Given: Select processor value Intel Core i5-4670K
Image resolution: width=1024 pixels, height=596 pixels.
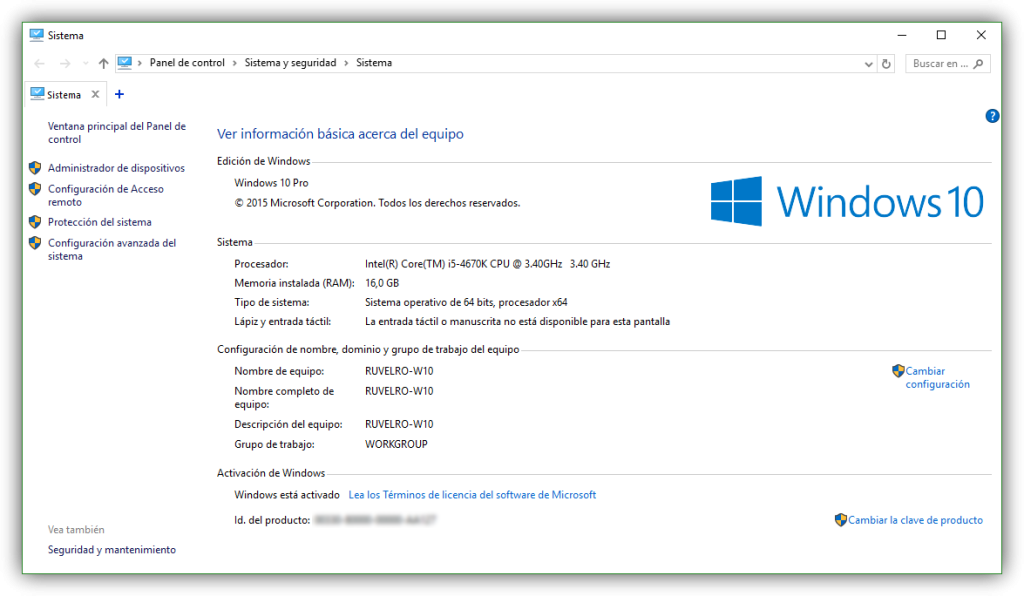Looking at the screenshot, I should point(487,264).
